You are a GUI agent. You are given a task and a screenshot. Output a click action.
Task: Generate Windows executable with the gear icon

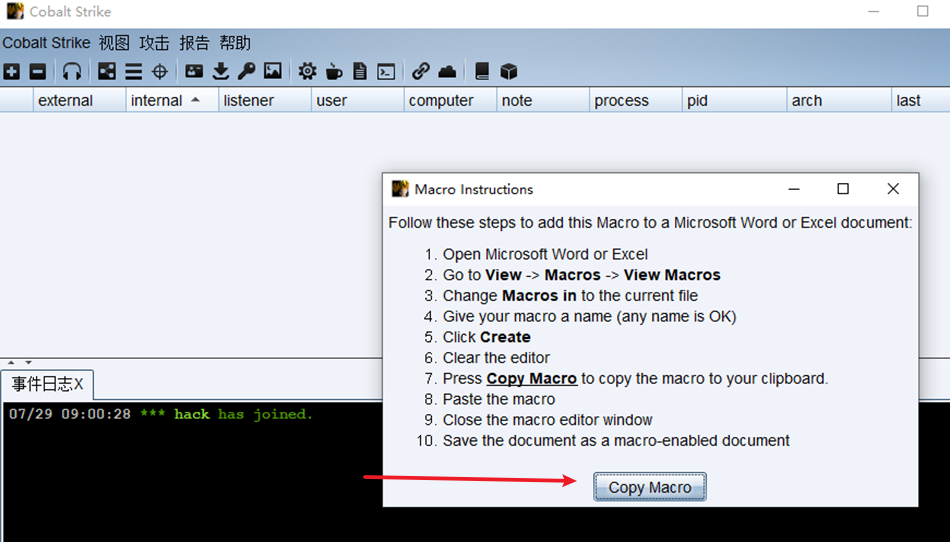point(307,71)
